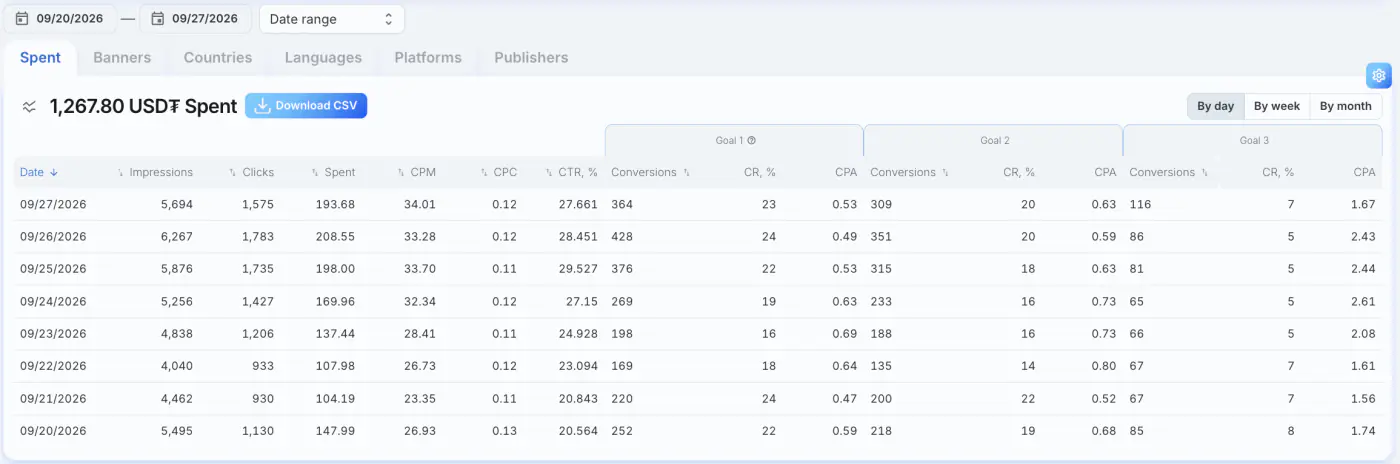Click impressions value 6,267
The width and height of the screenshot is (1400, 464).
click(175, 237)
